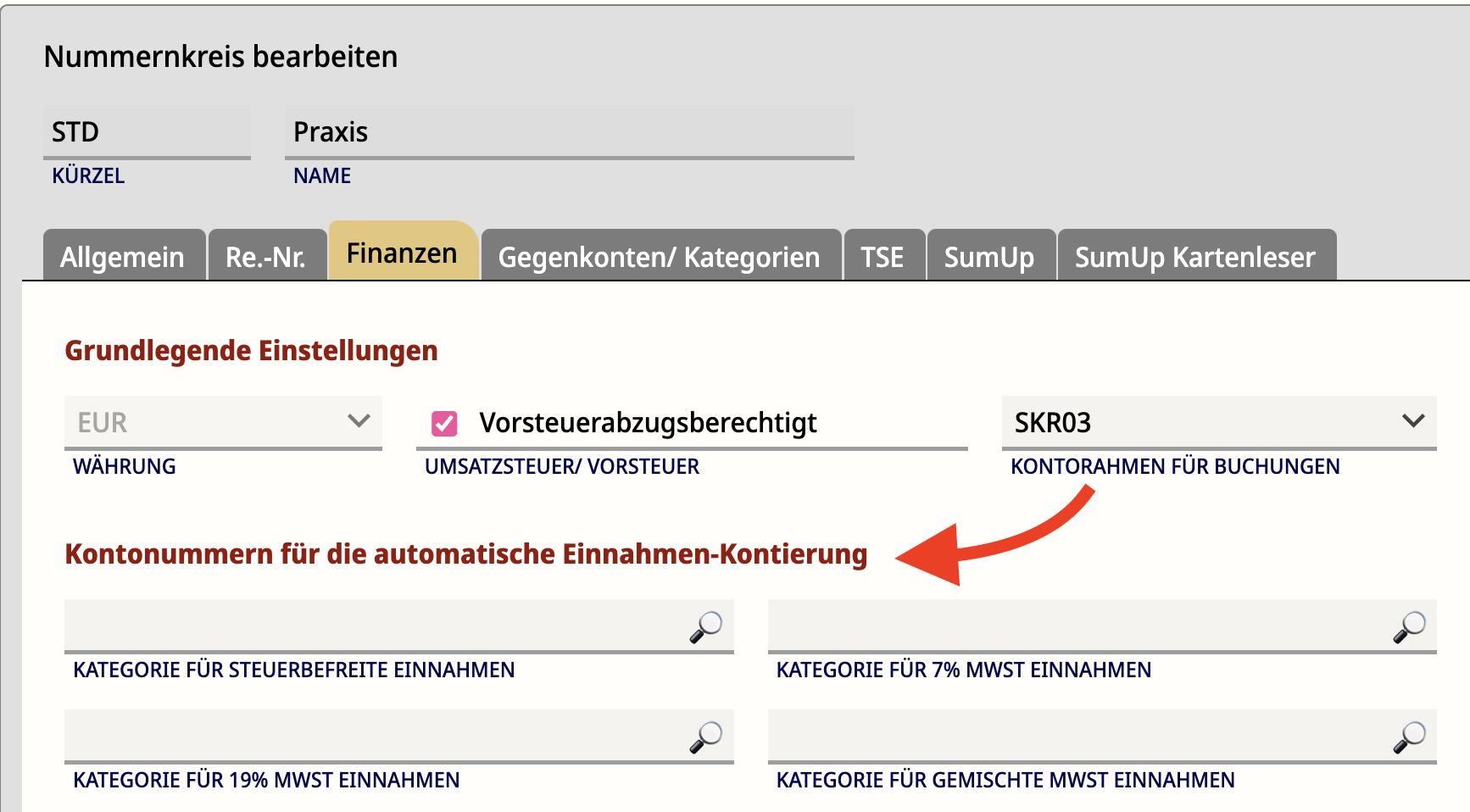The width and height of the screenshot is (1470, 812).
Task: Focus the 7% MwSt Einnahmen field
Action: (x=1077, y=627)
